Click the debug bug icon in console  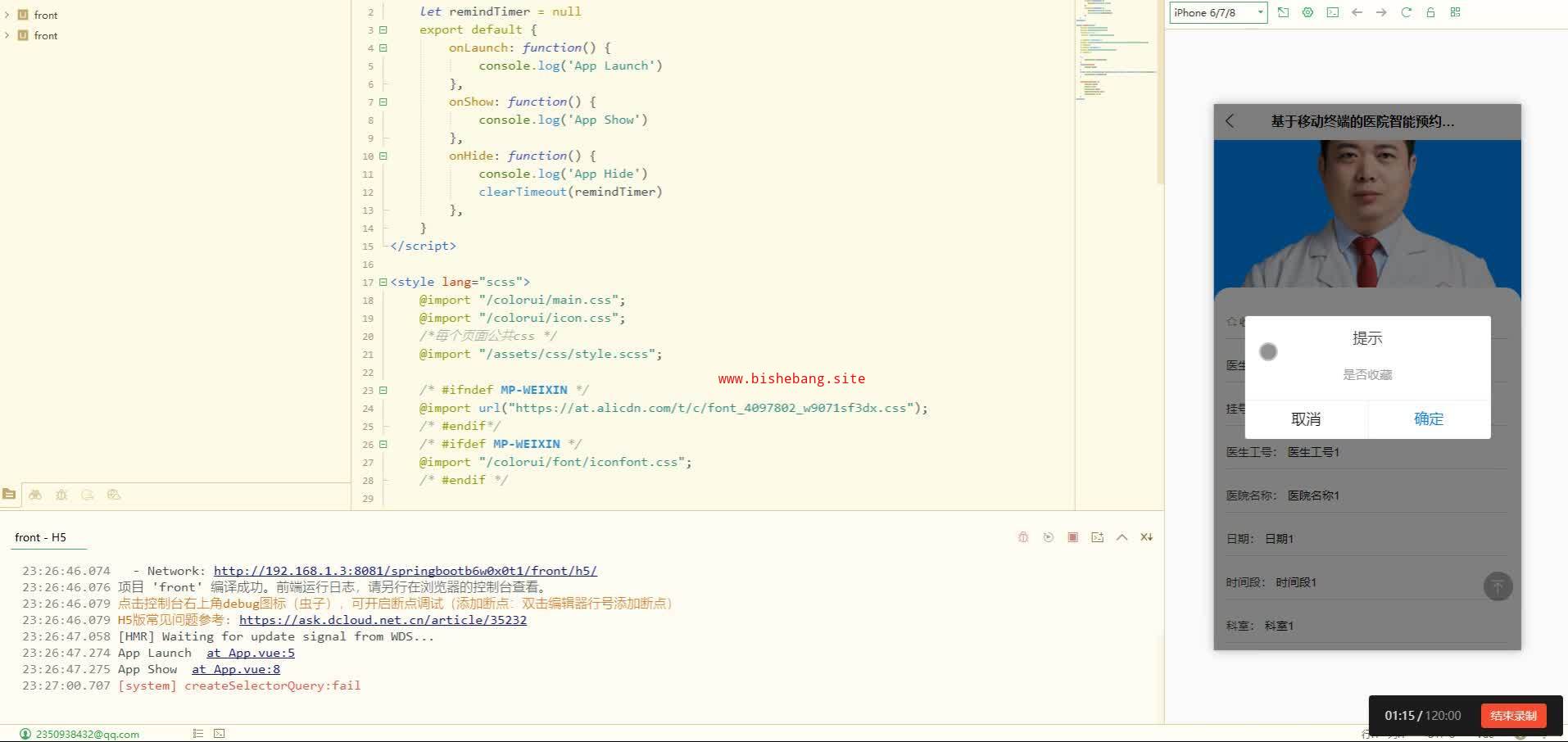tap(1023, 537)
